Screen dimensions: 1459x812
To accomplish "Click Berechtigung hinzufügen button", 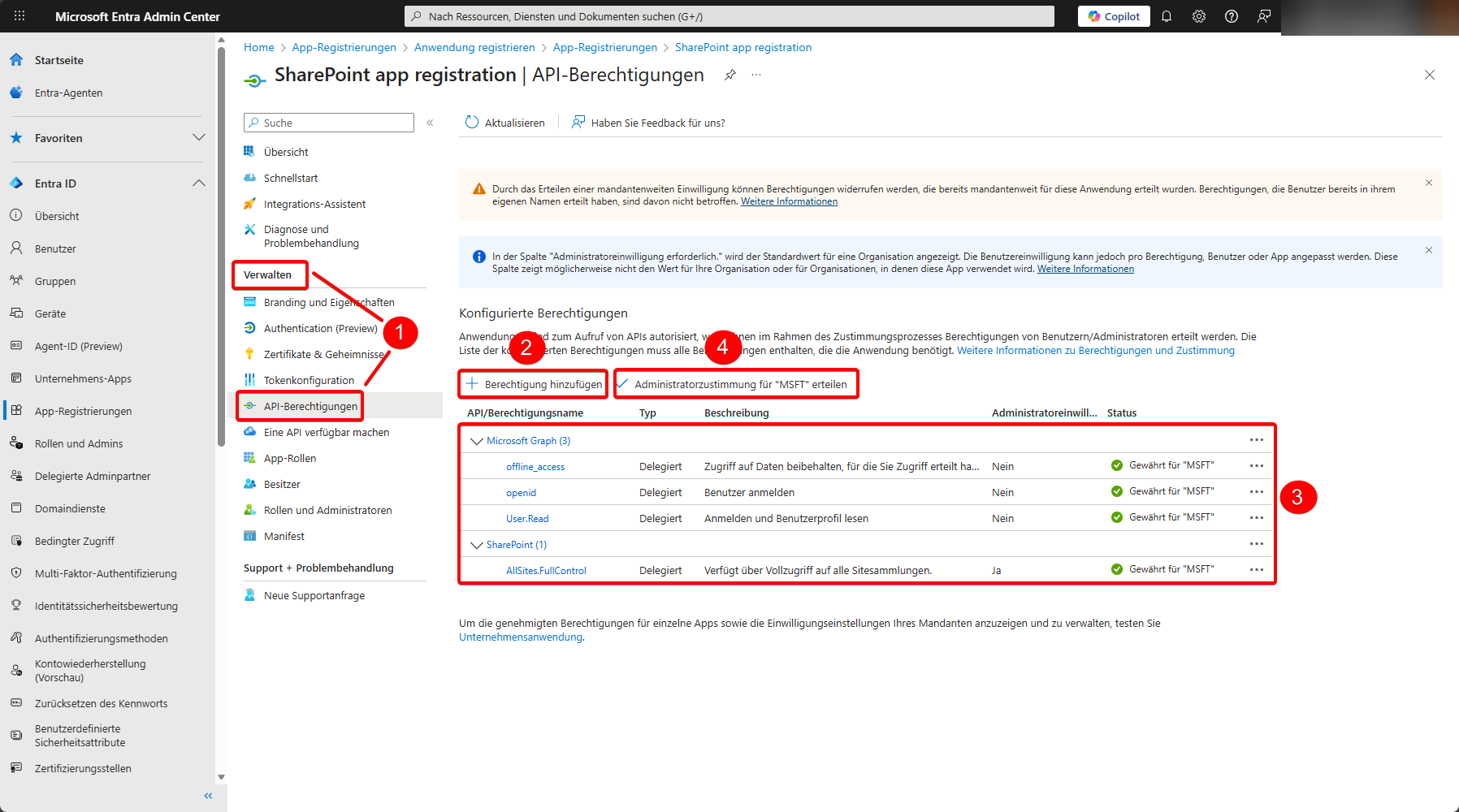I will 534,384.
